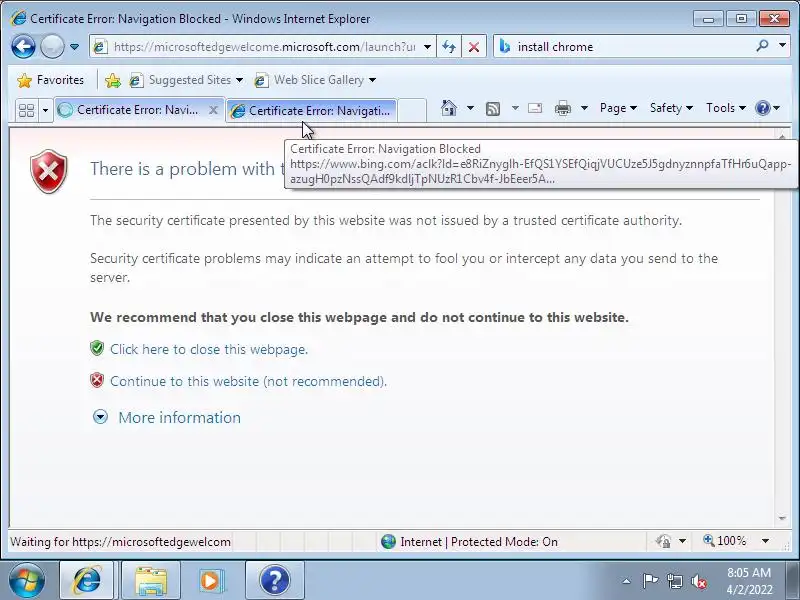Launch Windows Media Player from taskbar
Viewport: 800px width, 600px height.
211,580
